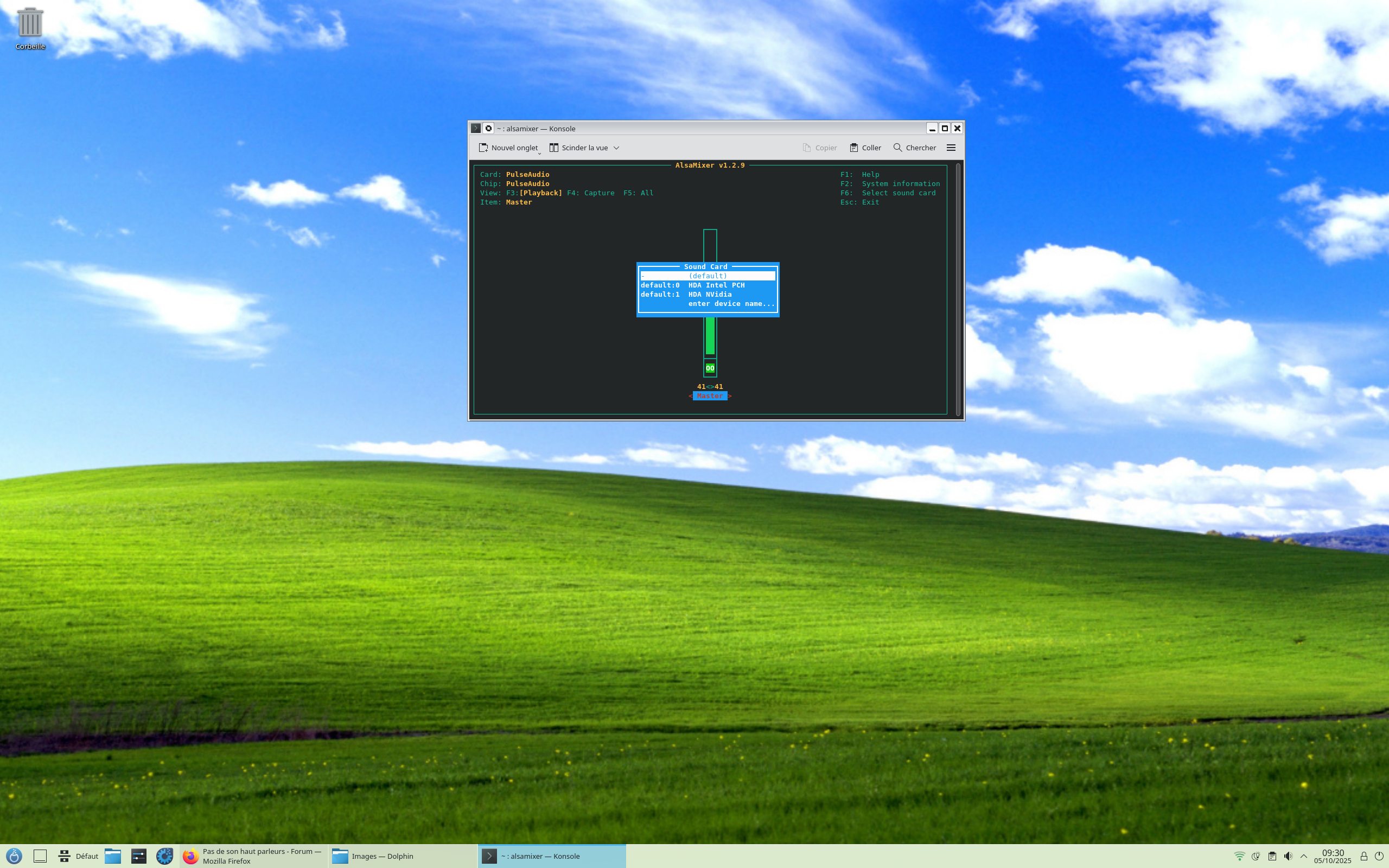Open Wi-Fi network tray icon

click(1239, 856)
